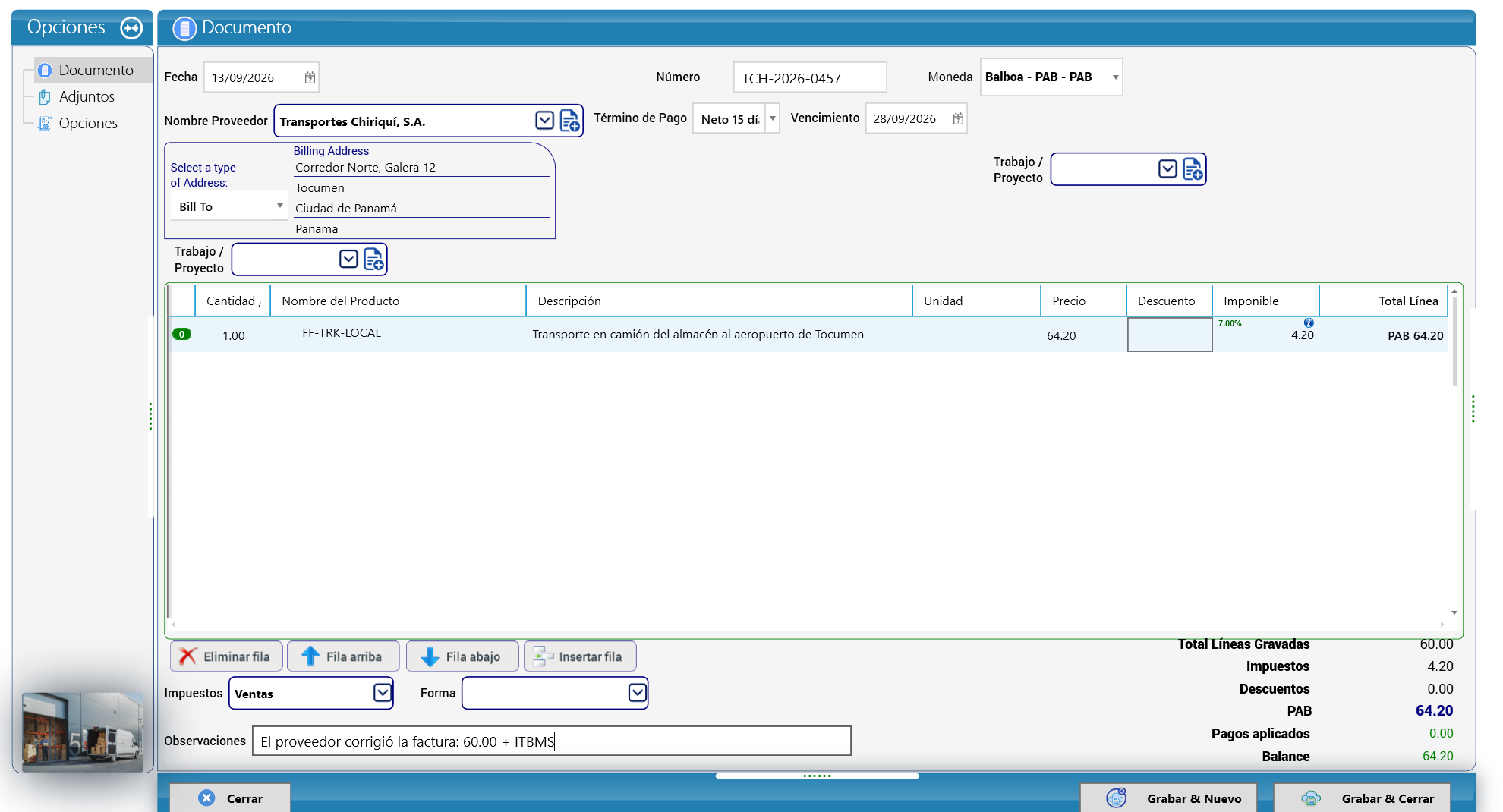
Task: Click the table scrollbar down arrow
Action: [1454, 612]
